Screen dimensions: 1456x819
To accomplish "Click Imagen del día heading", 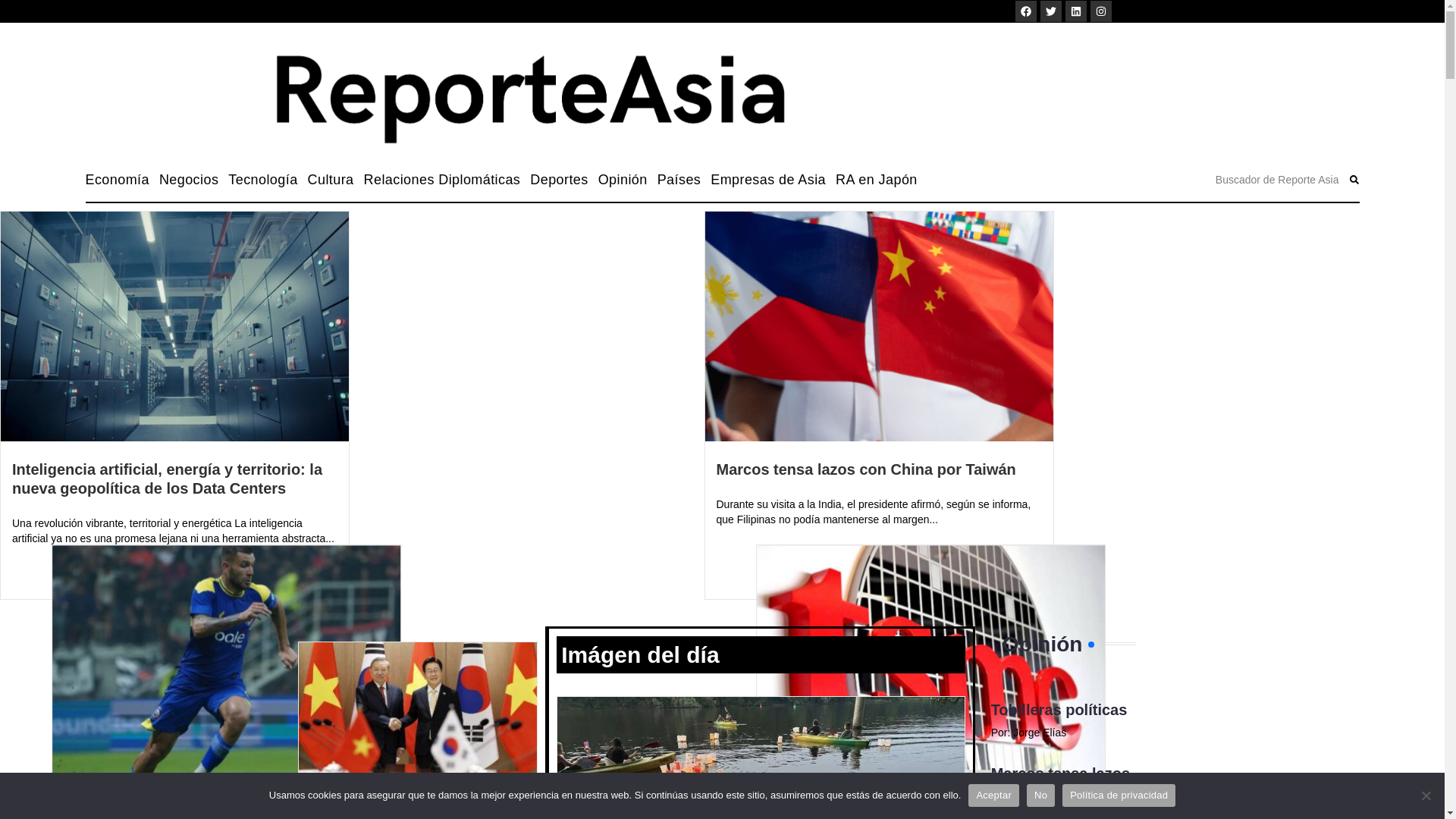I will pyautogui.click(x=640, y=655).
